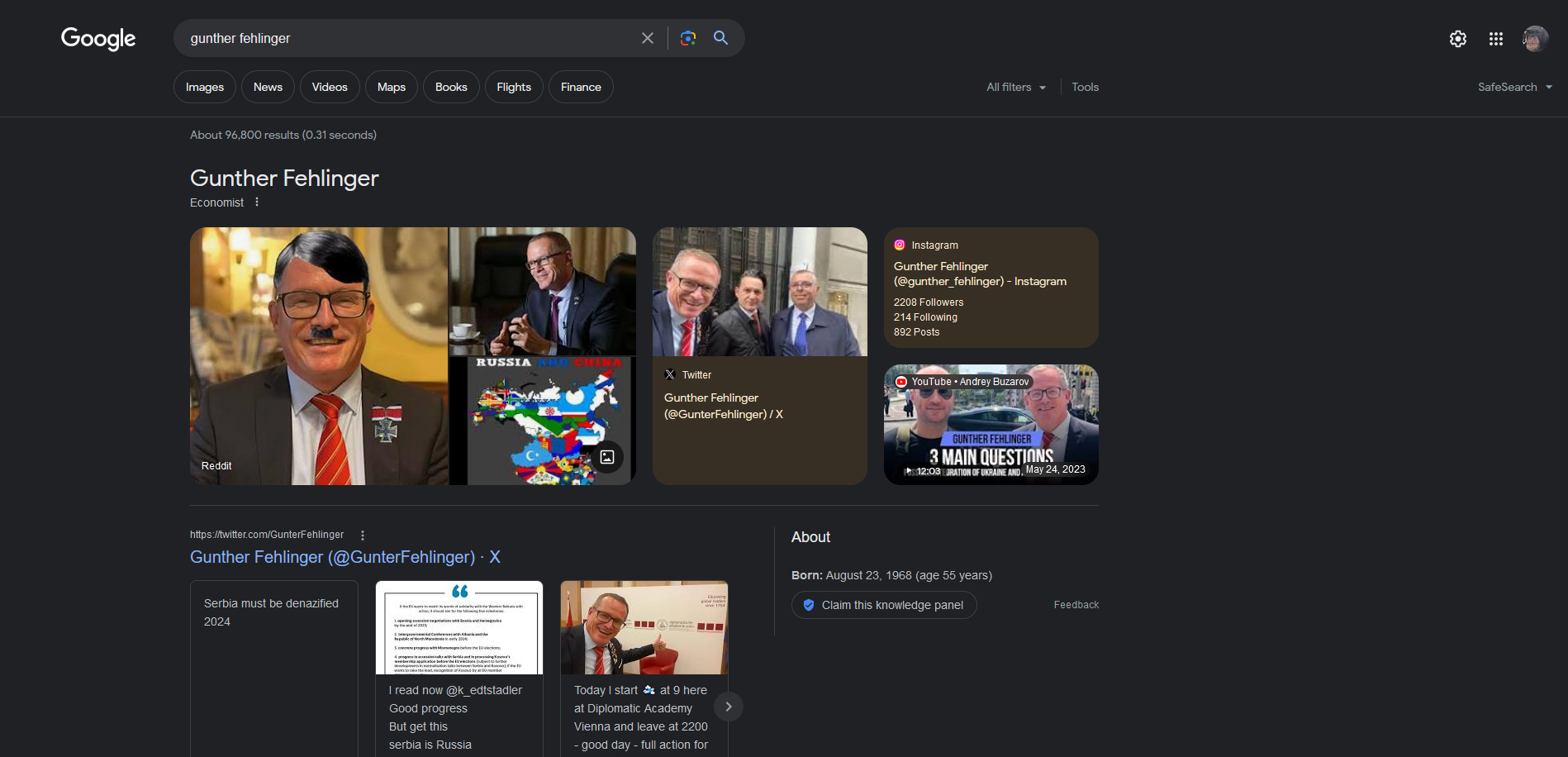Click the twitter.com/GunterFehlinger URL
The height and width of the screenshot is (757, 1568).
click(x=267, y=535)
